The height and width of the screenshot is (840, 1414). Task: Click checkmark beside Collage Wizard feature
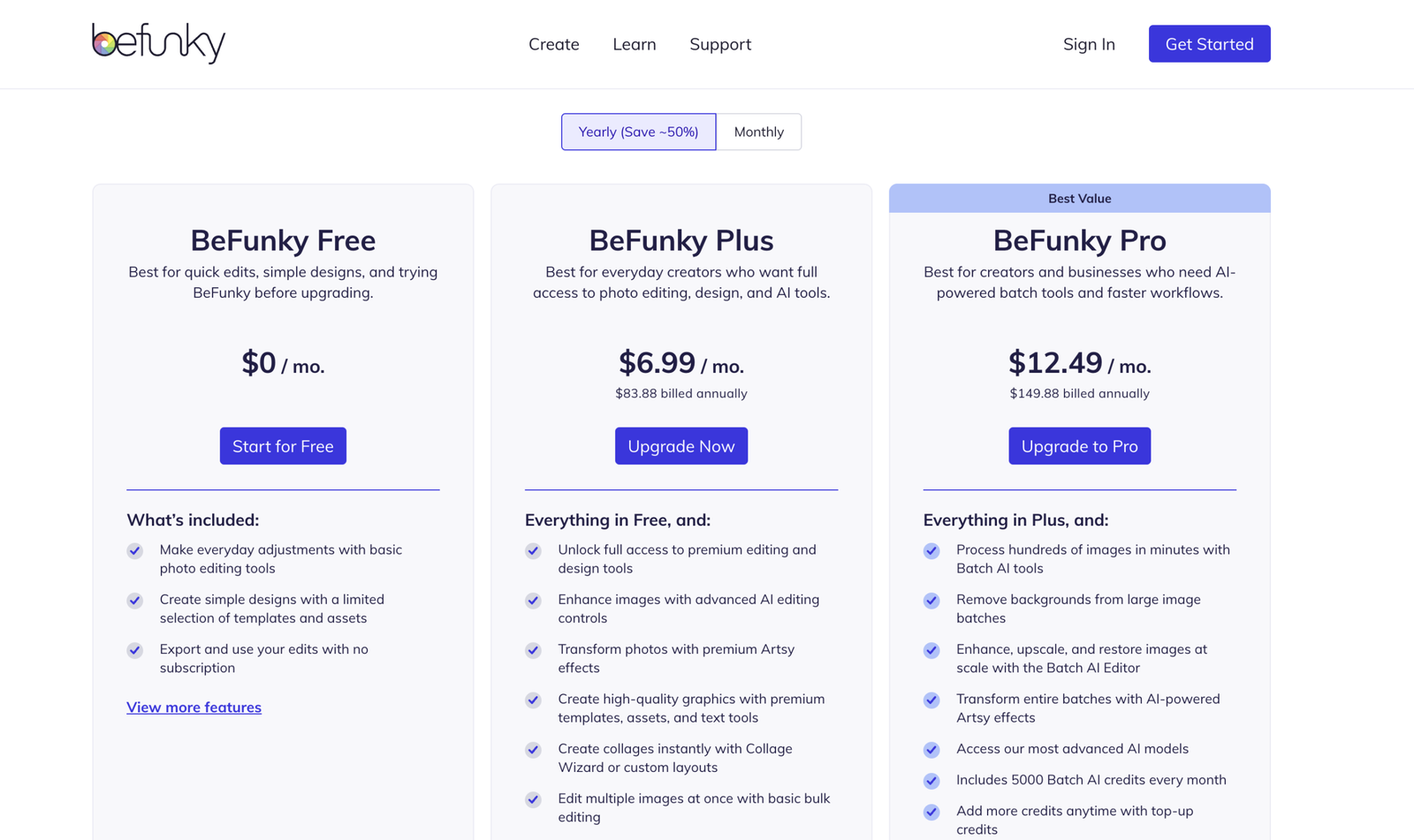click(533, 751)
